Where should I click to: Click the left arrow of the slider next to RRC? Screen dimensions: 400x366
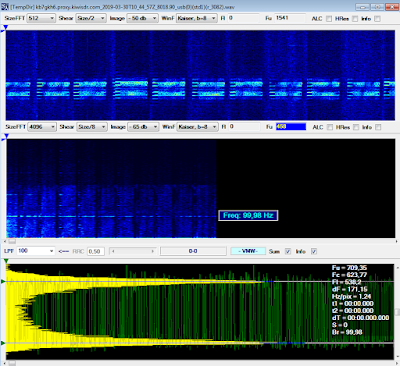coord(113,251)
